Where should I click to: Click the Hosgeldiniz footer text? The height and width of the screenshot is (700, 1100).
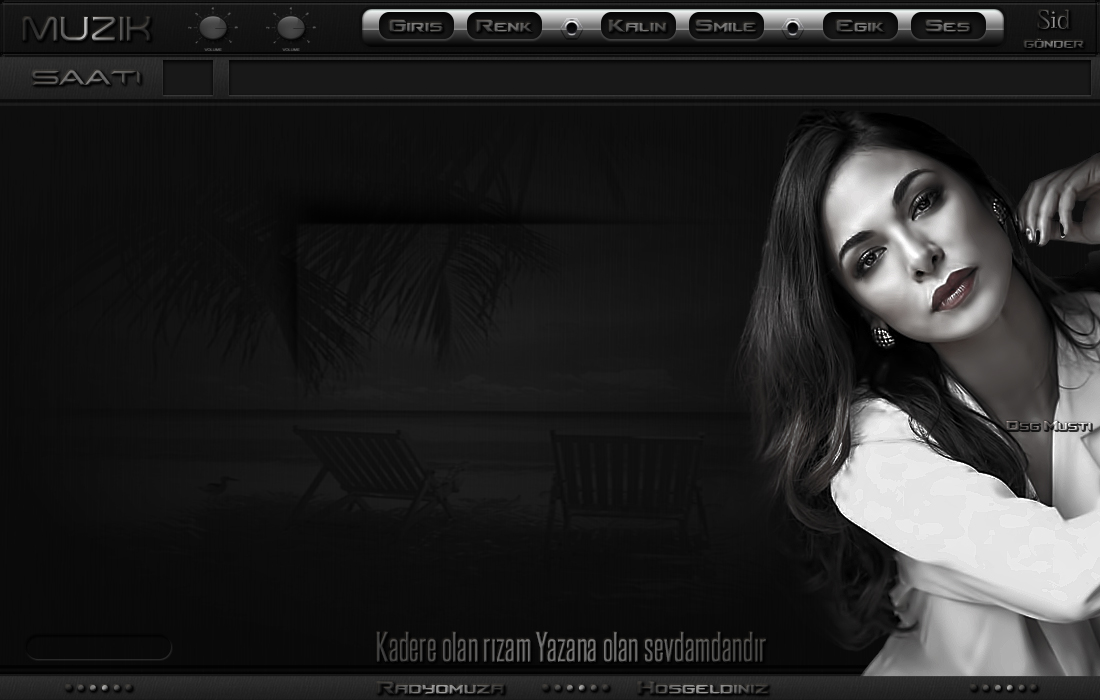tap(702, 688)
